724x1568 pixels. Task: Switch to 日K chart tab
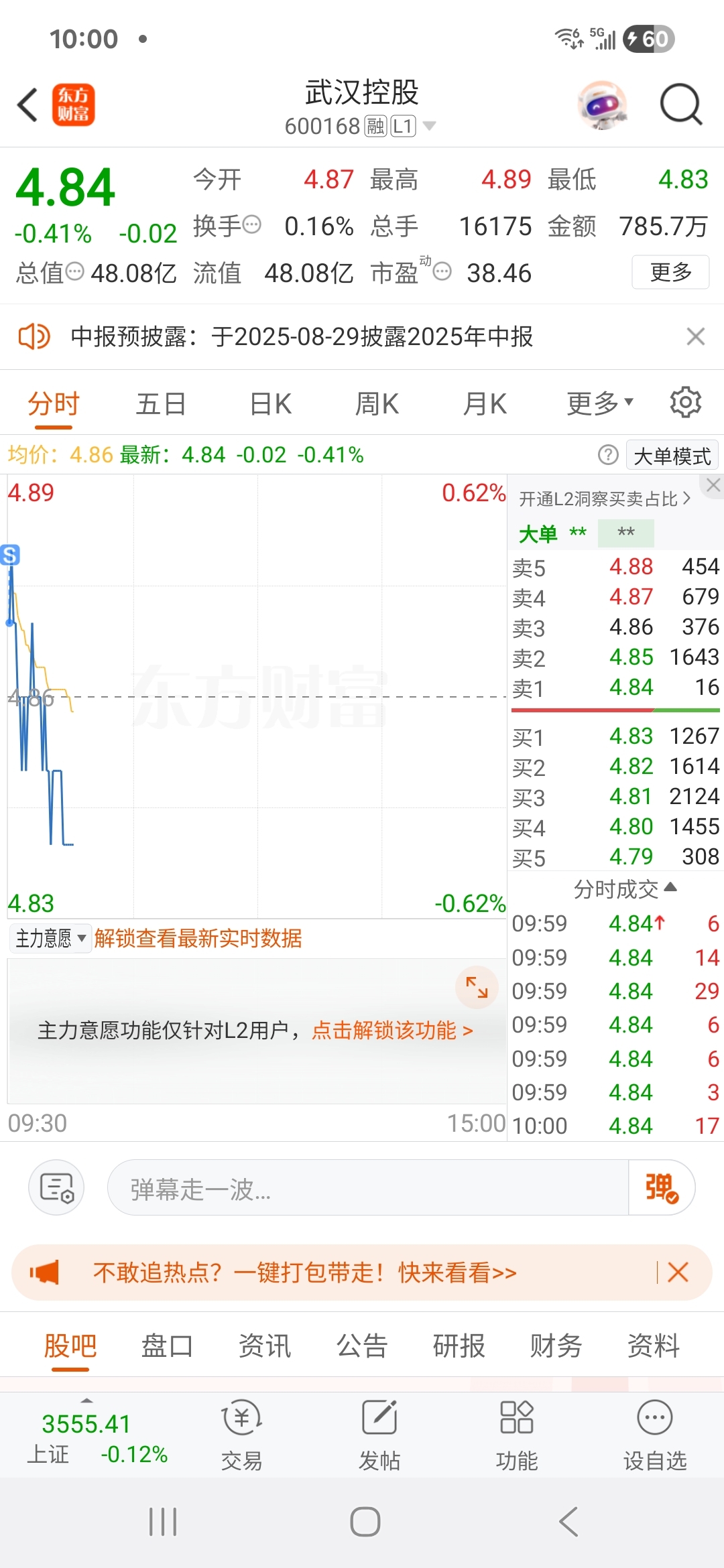[x=270, y=404]
